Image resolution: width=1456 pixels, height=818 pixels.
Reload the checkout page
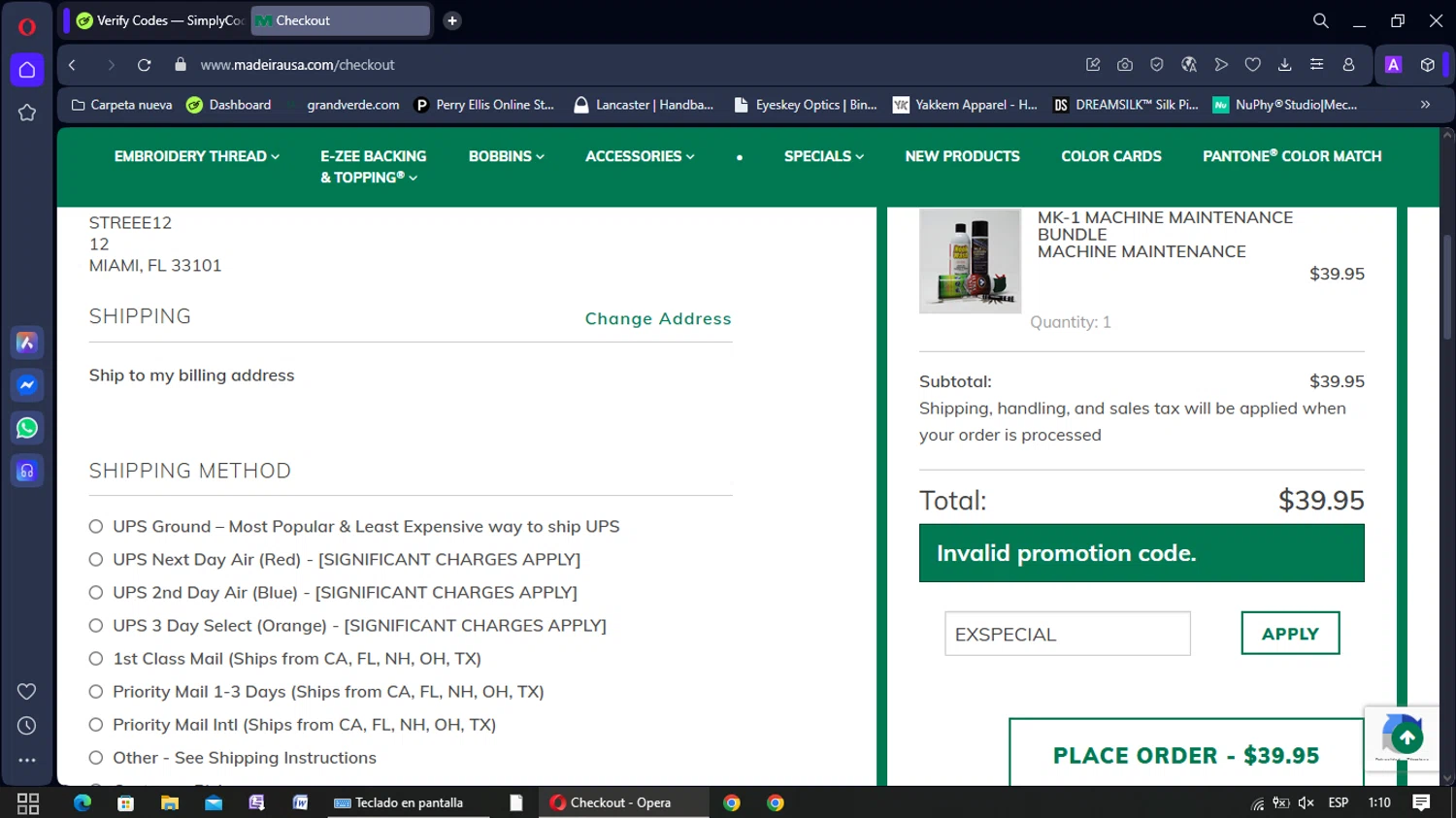(145, 65)
